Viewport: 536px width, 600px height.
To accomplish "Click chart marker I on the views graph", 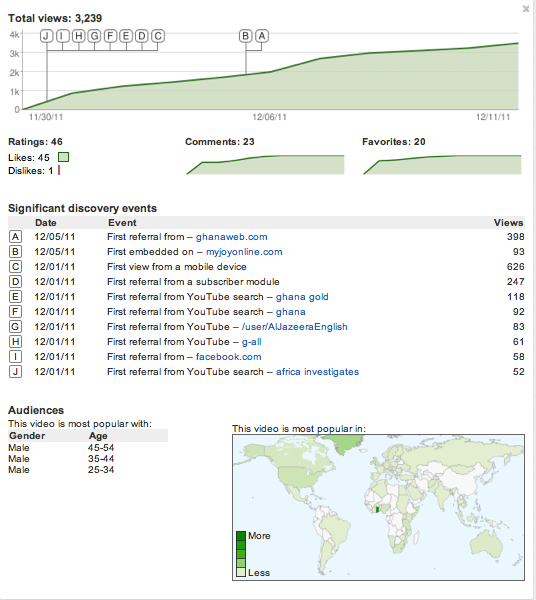I will [x=63, y=36].
